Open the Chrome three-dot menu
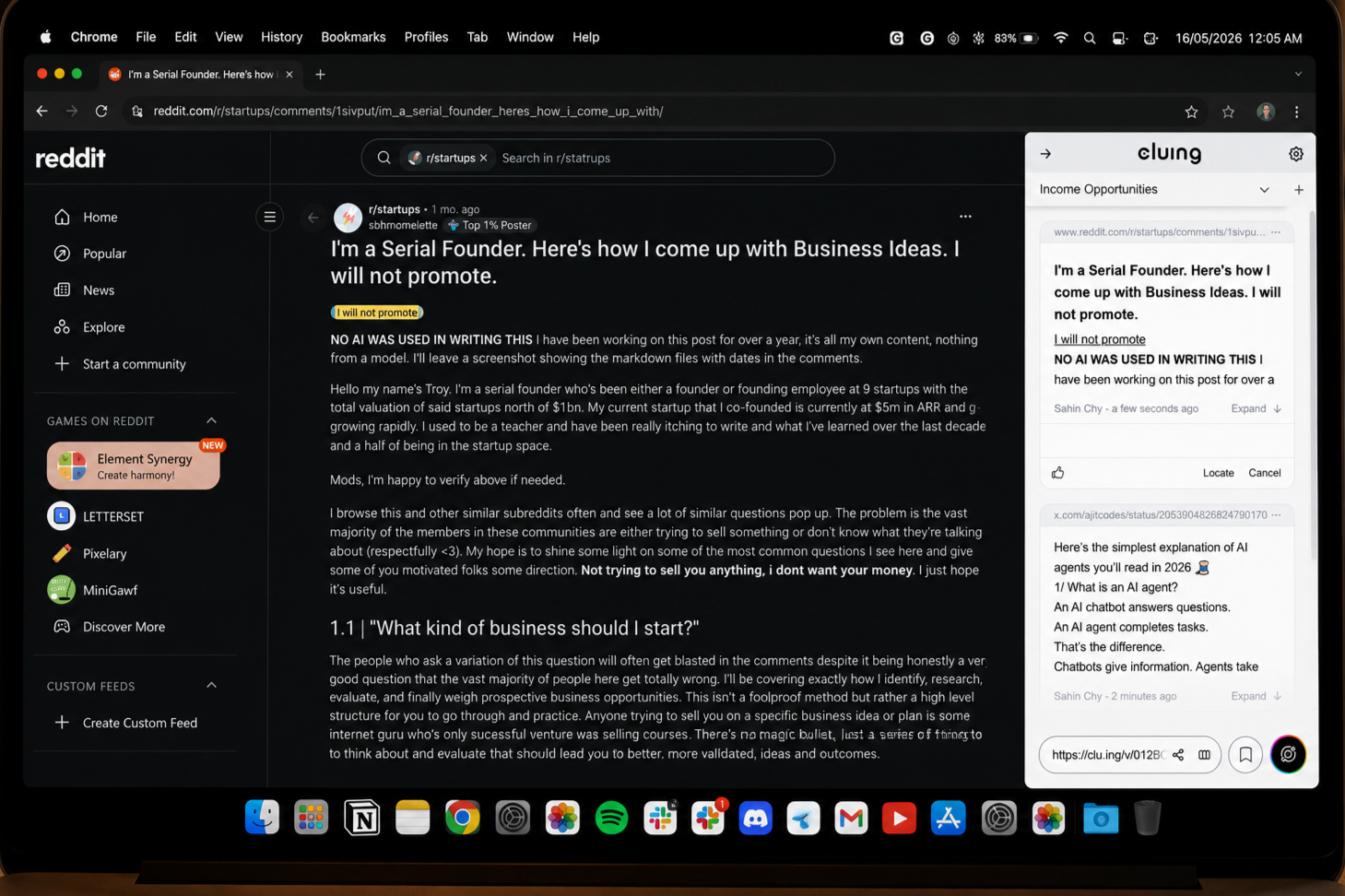The image size is (1345, 896). pos(1296,112)
